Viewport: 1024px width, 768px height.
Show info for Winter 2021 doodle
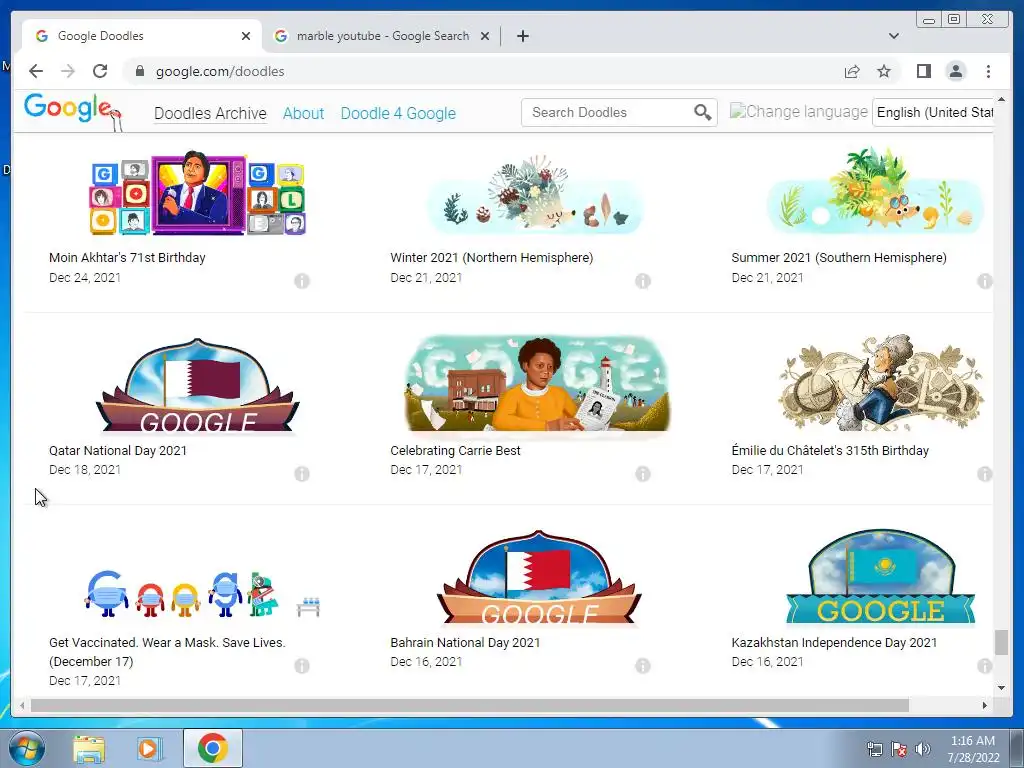pos(643,281)
